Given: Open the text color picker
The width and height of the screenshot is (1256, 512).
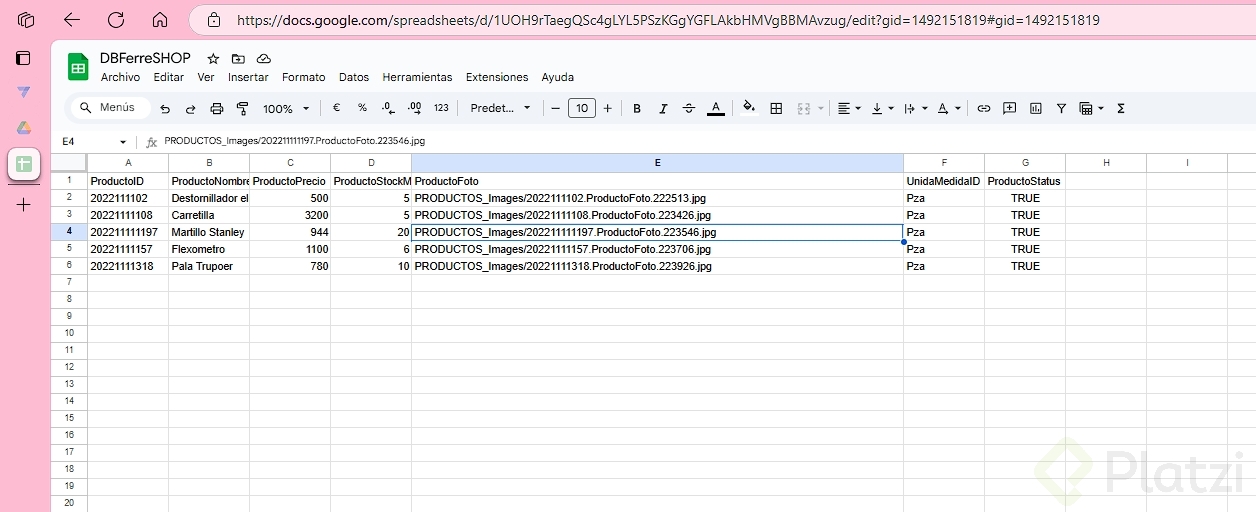Looking at the screenshot, I should [x=715, y=108].
